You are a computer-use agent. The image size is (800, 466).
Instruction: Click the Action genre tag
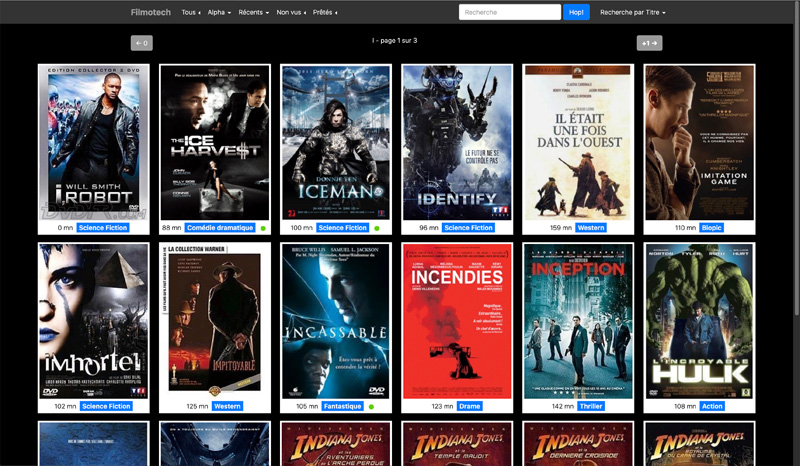712,406
